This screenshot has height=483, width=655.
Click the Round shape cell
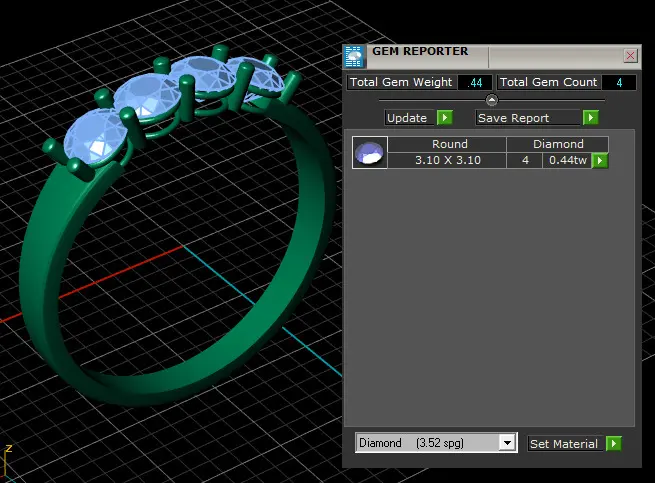click(447, 144)
